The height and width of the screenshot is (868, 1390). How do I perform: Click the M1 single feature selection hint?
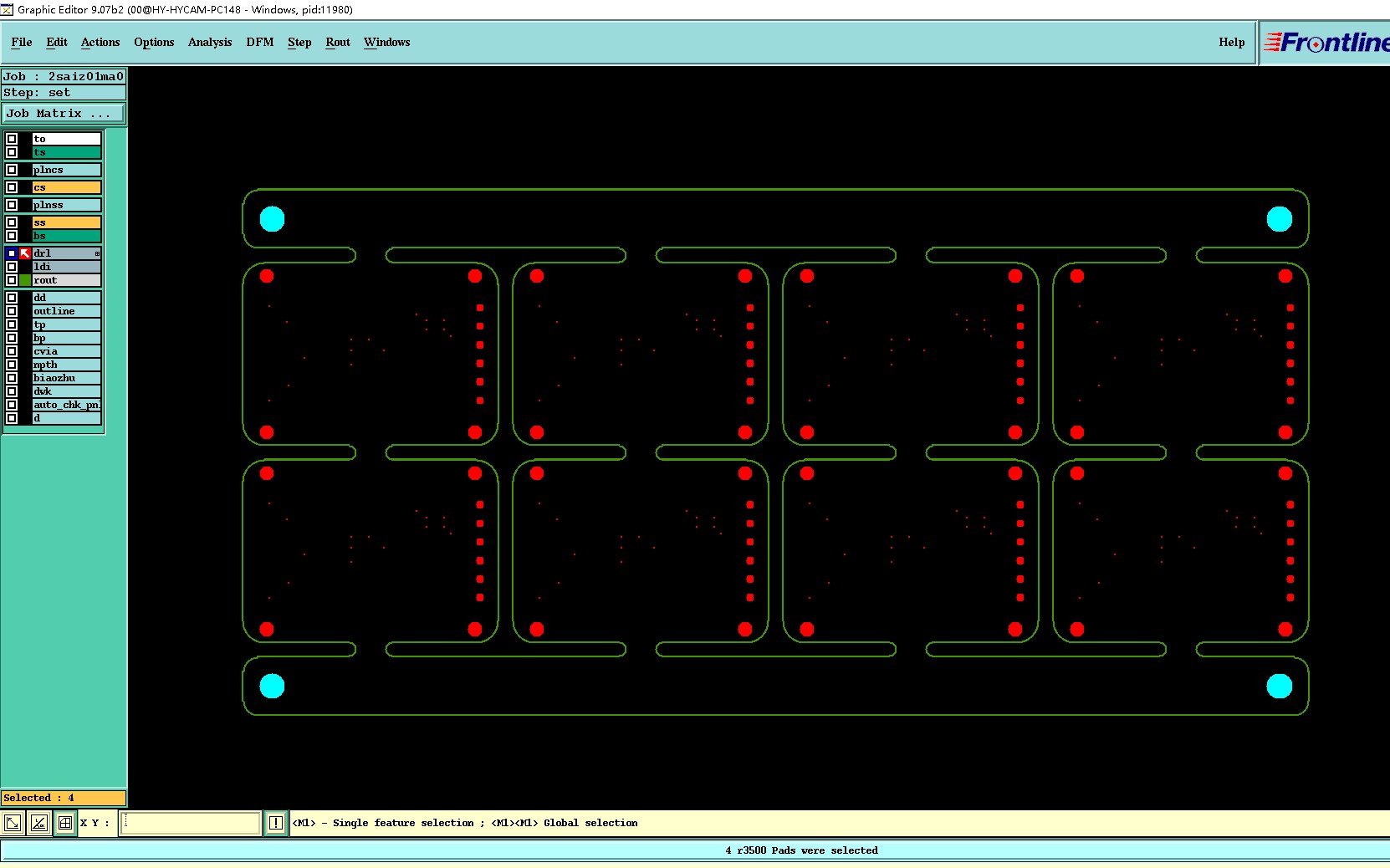tap(464, 823)
